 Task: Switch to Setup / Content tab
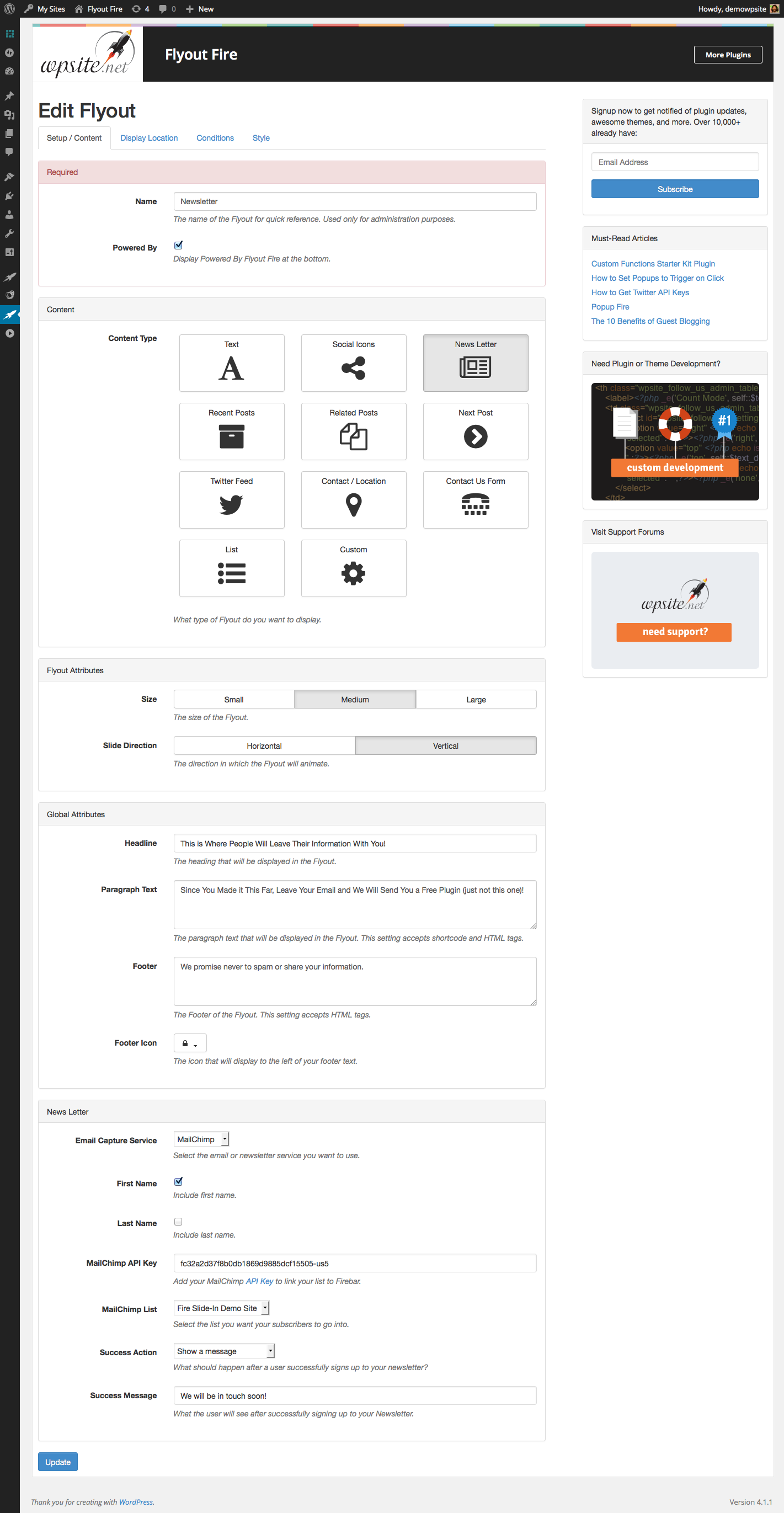pos(74,138)
